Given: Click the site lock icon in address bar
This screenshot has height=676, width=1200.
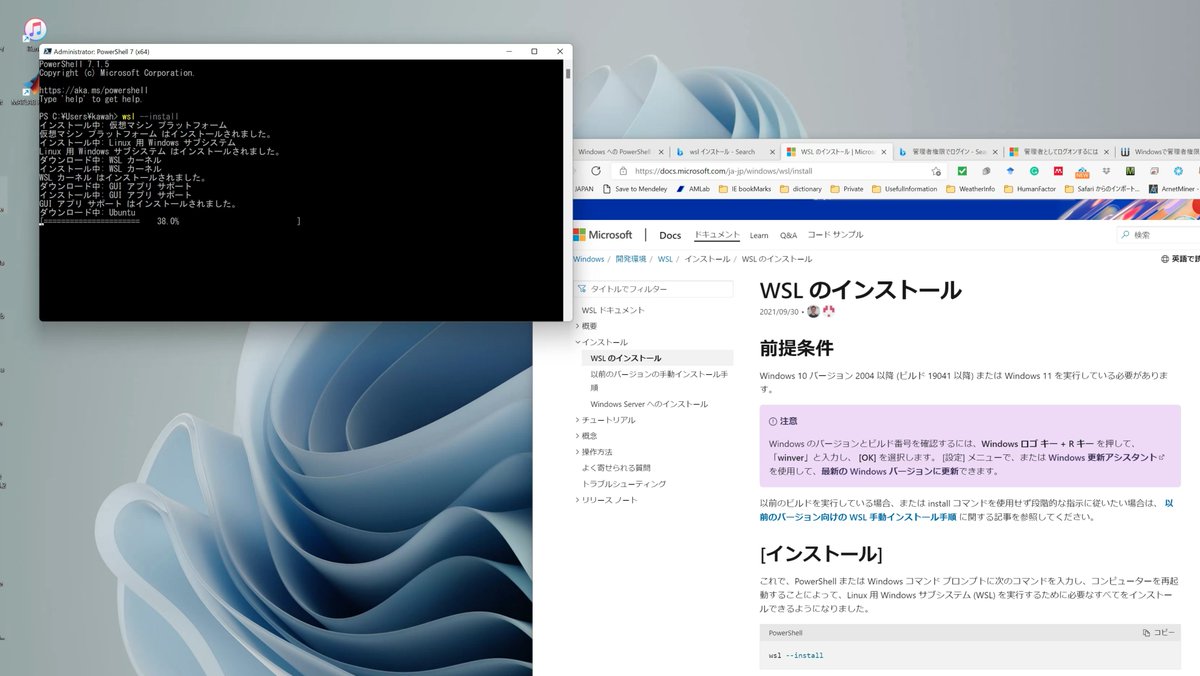Looking at the screenshot, I should point(622,171).
